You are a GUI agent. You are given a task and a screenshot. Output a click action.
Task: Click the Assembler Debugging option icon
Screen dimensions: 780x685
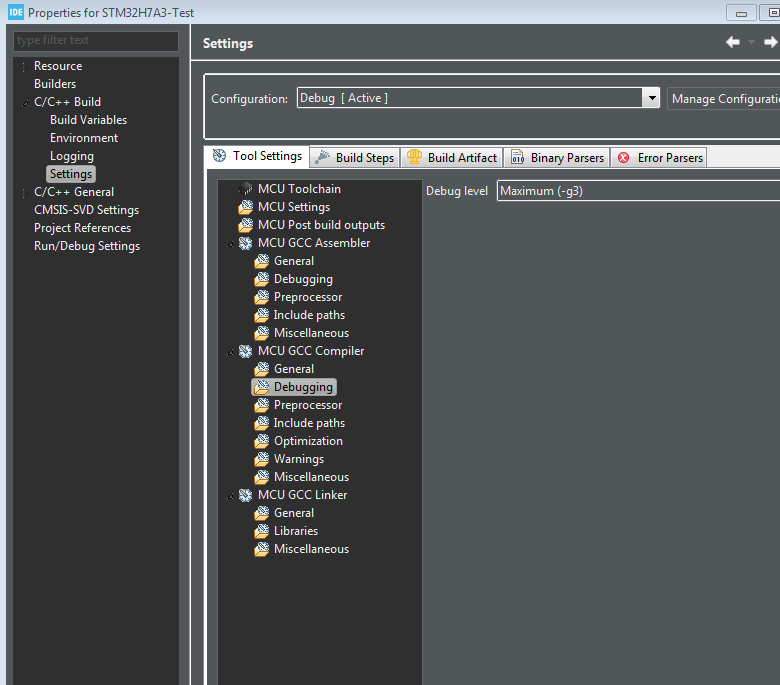262,279
